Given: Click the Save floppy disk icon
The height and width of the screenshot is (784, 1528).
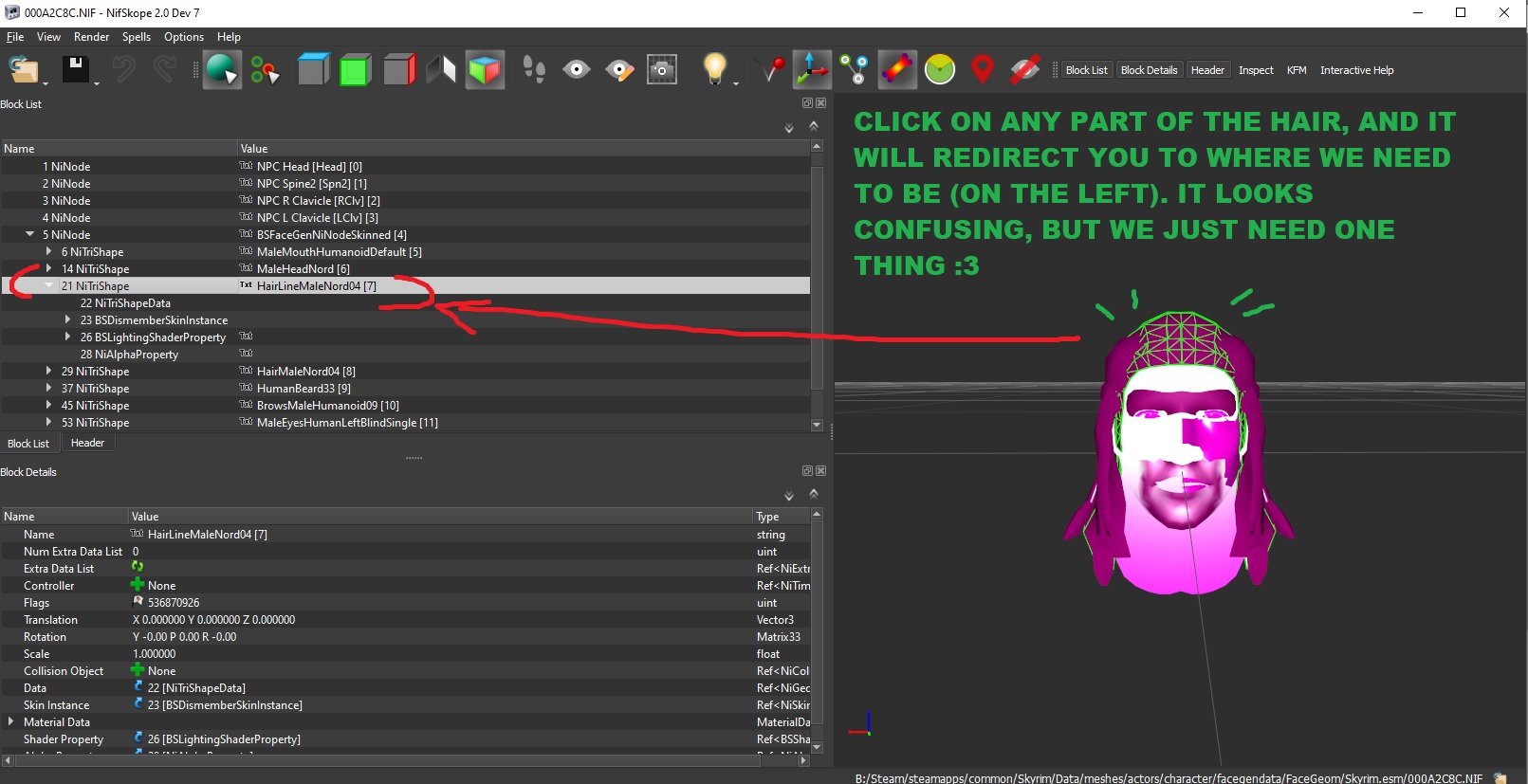Looking at the screenshot, I should (x=76, y=70).
